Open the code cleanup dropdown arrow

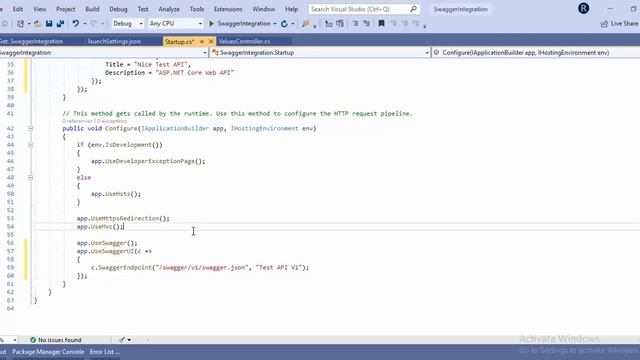tap(129, 340)
